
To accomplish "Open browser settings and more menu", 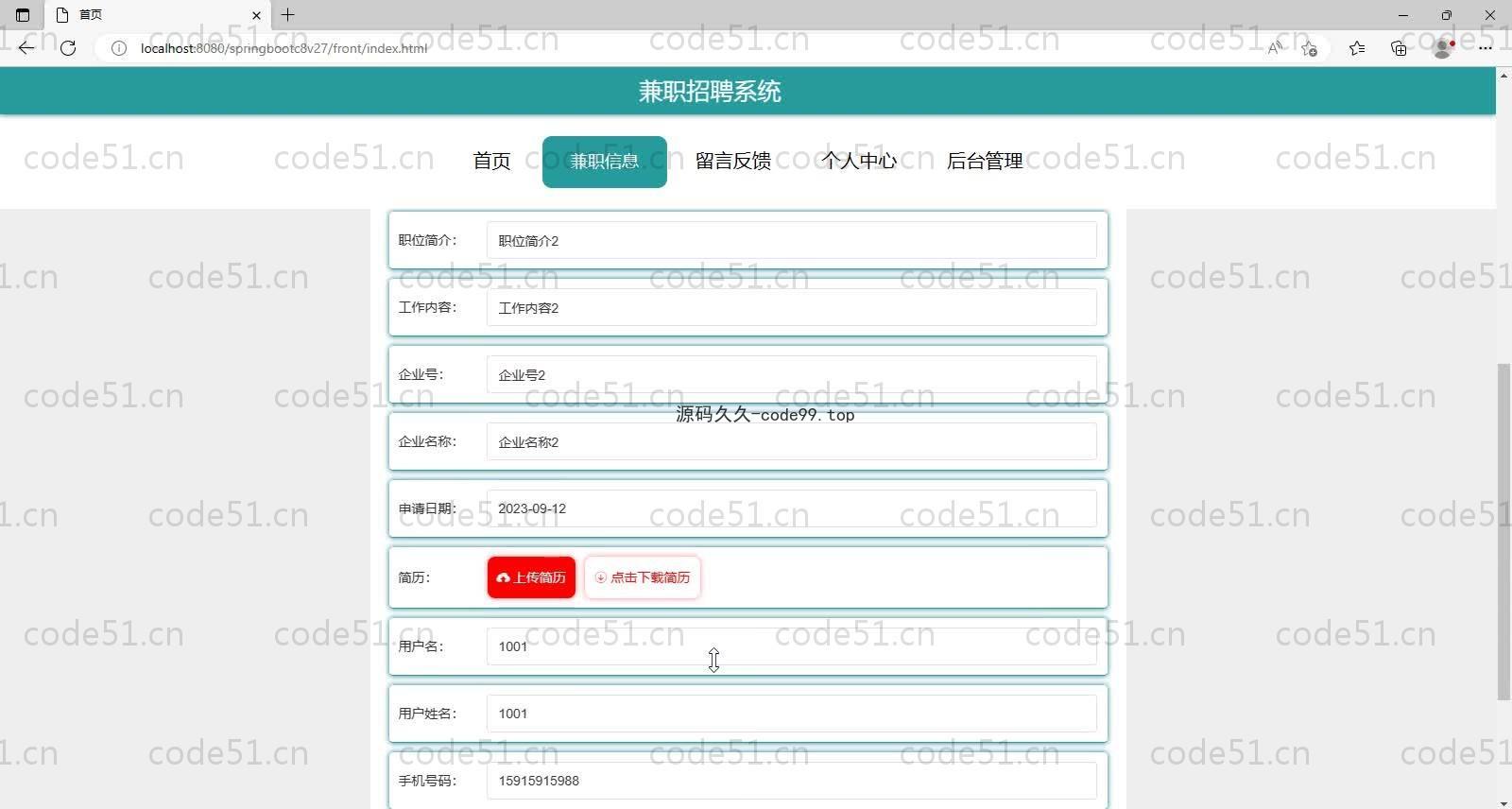I will pos(1486,48).
